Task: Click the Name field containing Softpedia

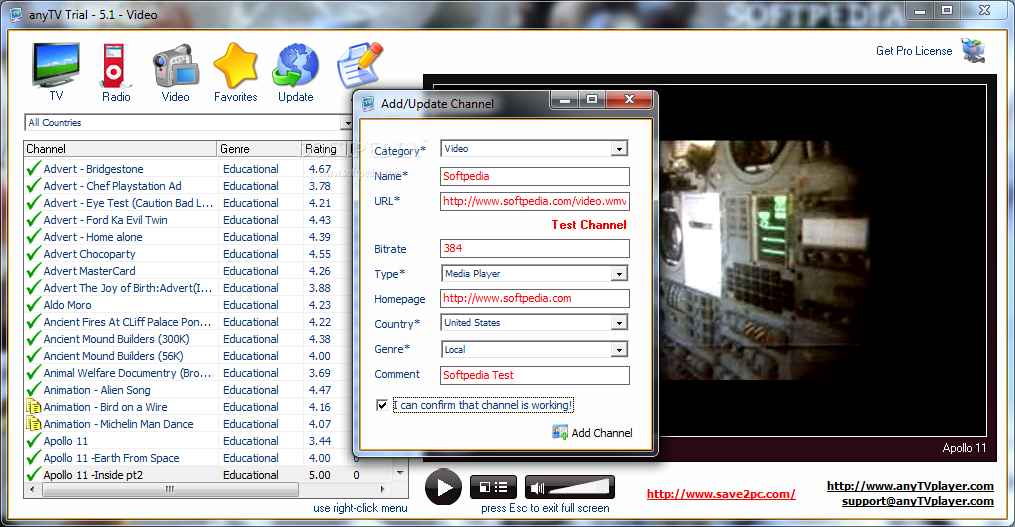Action: (535, 176)
